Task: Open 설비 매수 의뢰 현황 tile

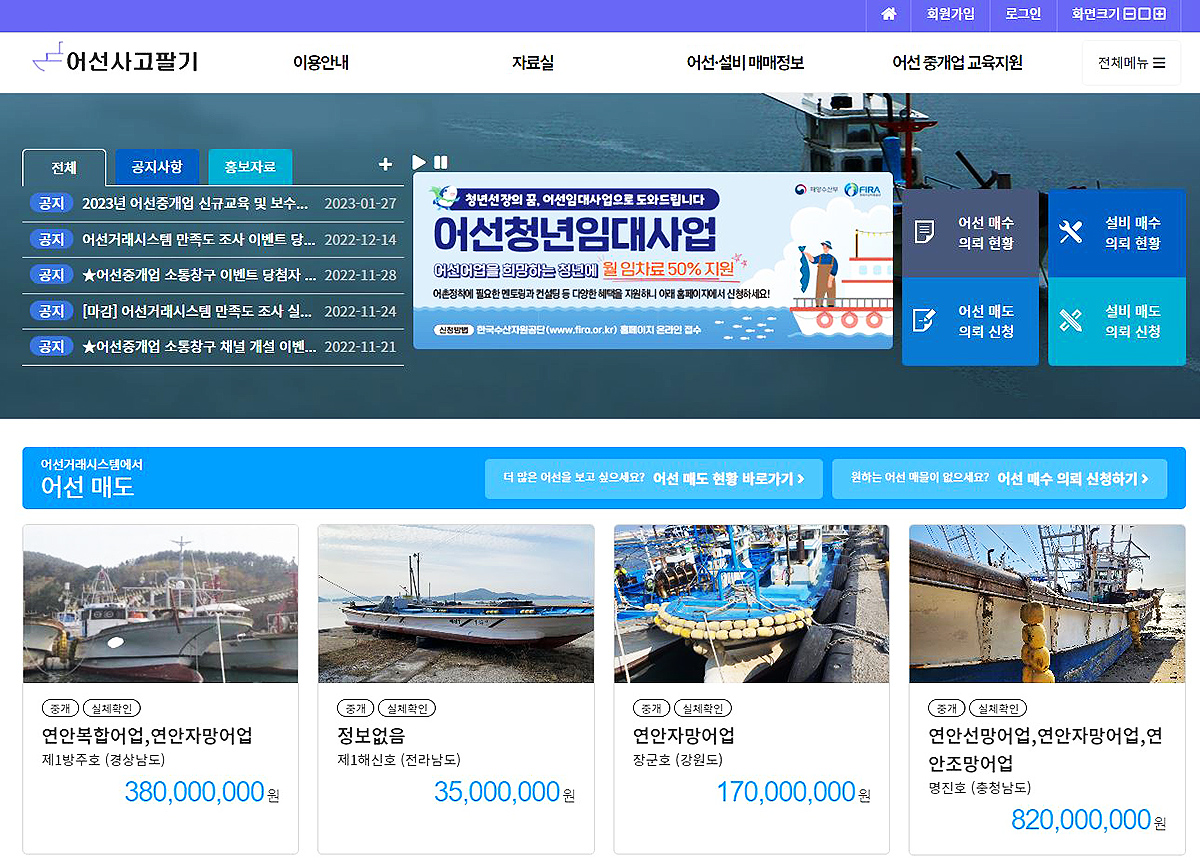Action: 1116,232
